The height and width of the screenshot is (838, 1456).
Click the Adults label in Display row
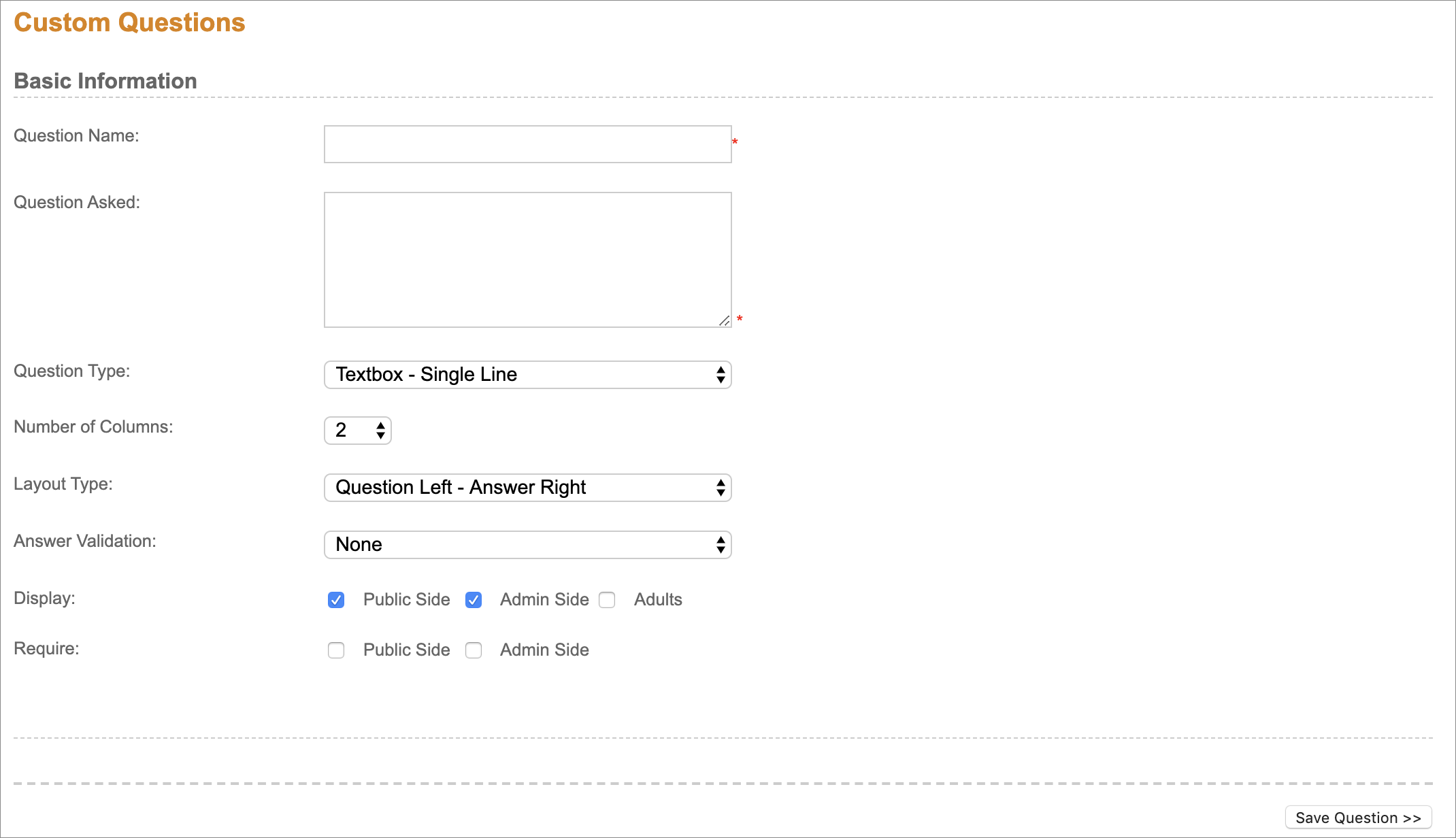(658, 600)
